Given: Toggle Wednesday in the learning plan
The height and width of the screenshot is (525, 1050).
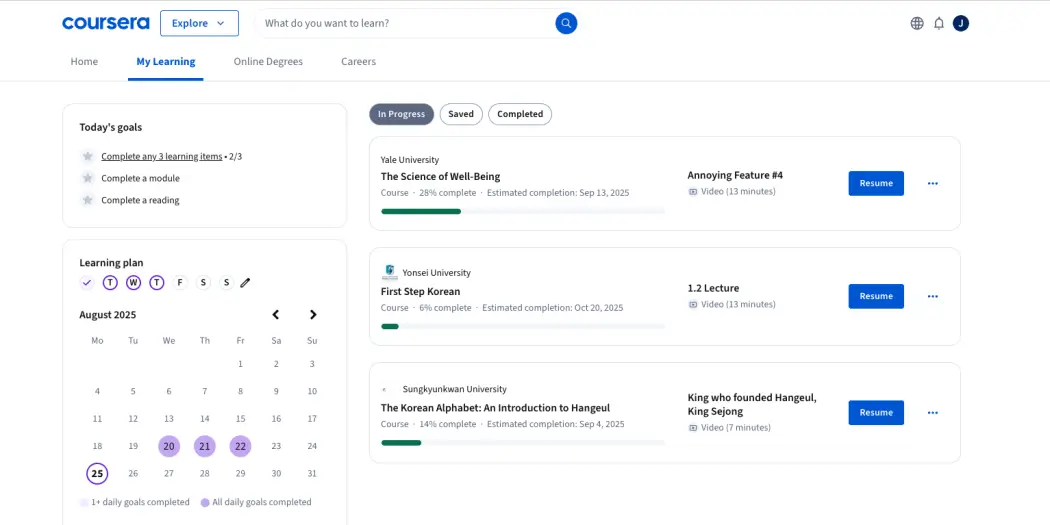Looking at the screenshot, I should coord(133,283).
